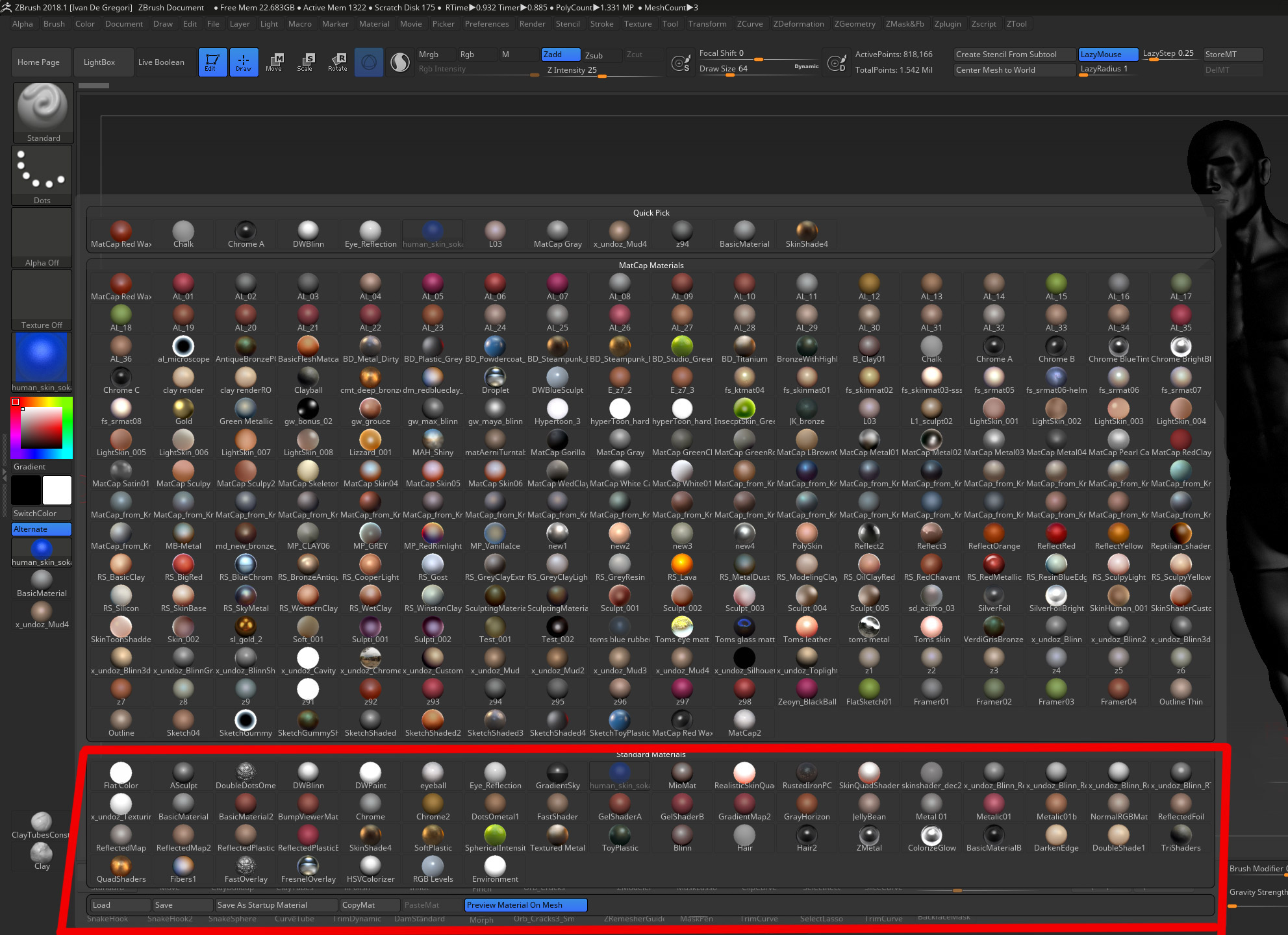The image size is (1288, 935).
Task: Pick the ReflectedFoil standard material
Action: pos(1181,808)
